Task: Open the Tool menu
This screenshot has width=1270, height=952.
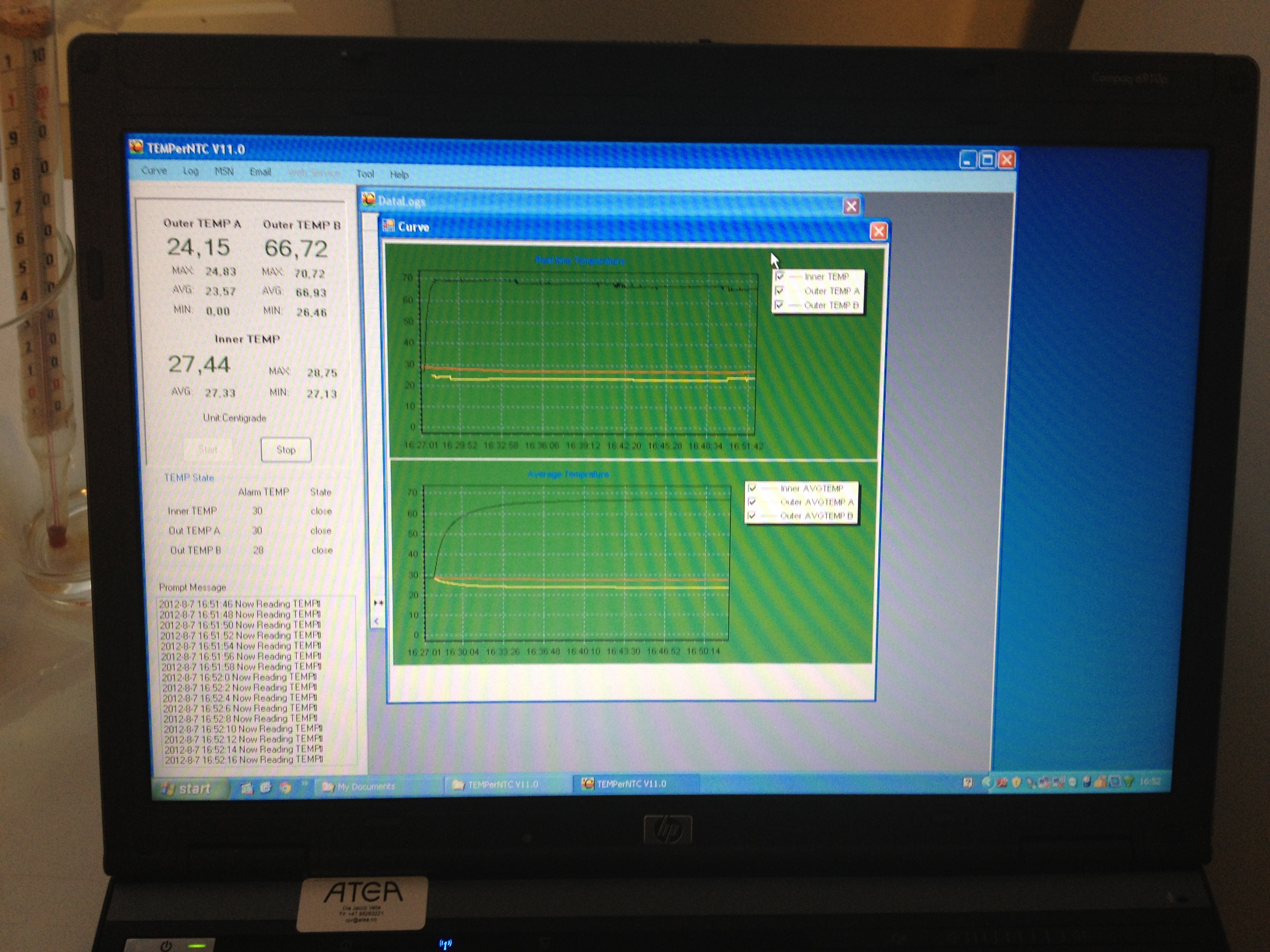Action: point(365,174)
